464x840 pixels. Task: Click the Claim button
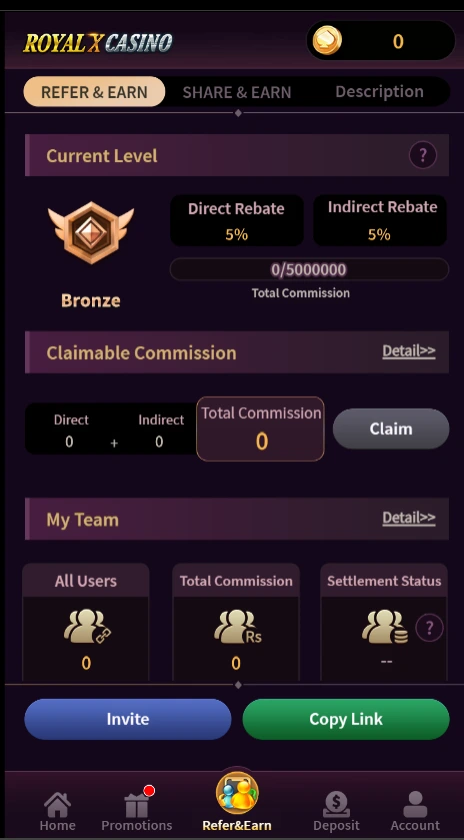pyautogui.click(x=391, y=429)
